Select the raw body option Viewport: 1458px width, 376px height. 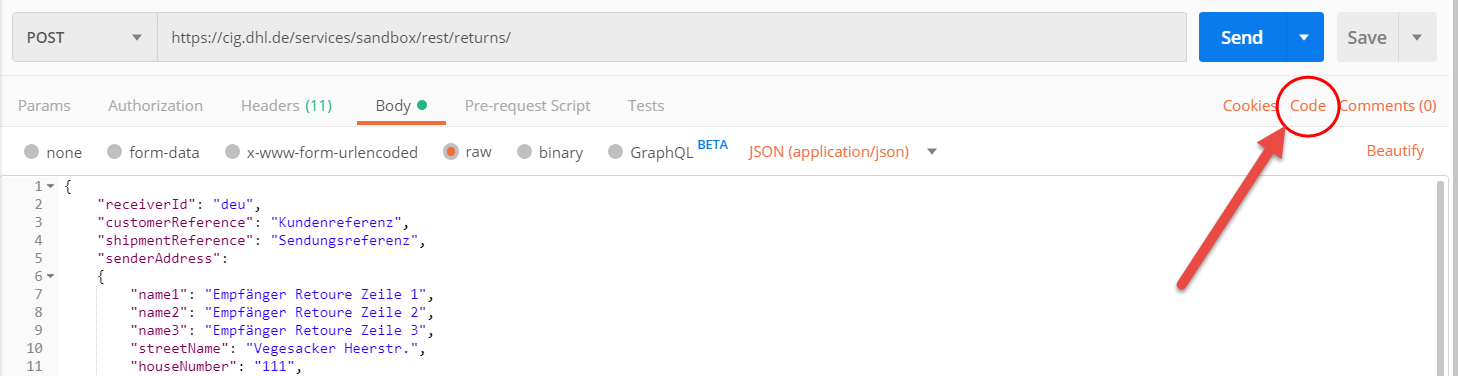(x=451, y=152)
